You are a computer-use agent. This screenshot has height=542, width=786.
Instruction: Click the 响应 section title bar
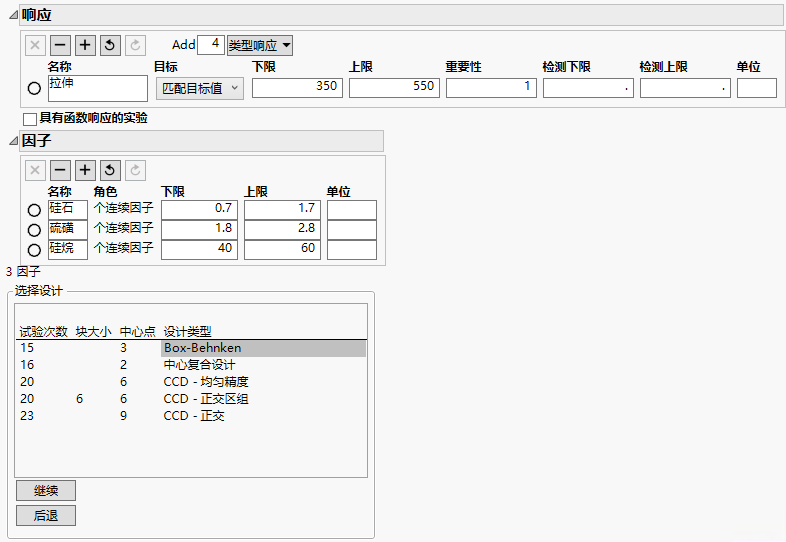click(x=402, y=16)
